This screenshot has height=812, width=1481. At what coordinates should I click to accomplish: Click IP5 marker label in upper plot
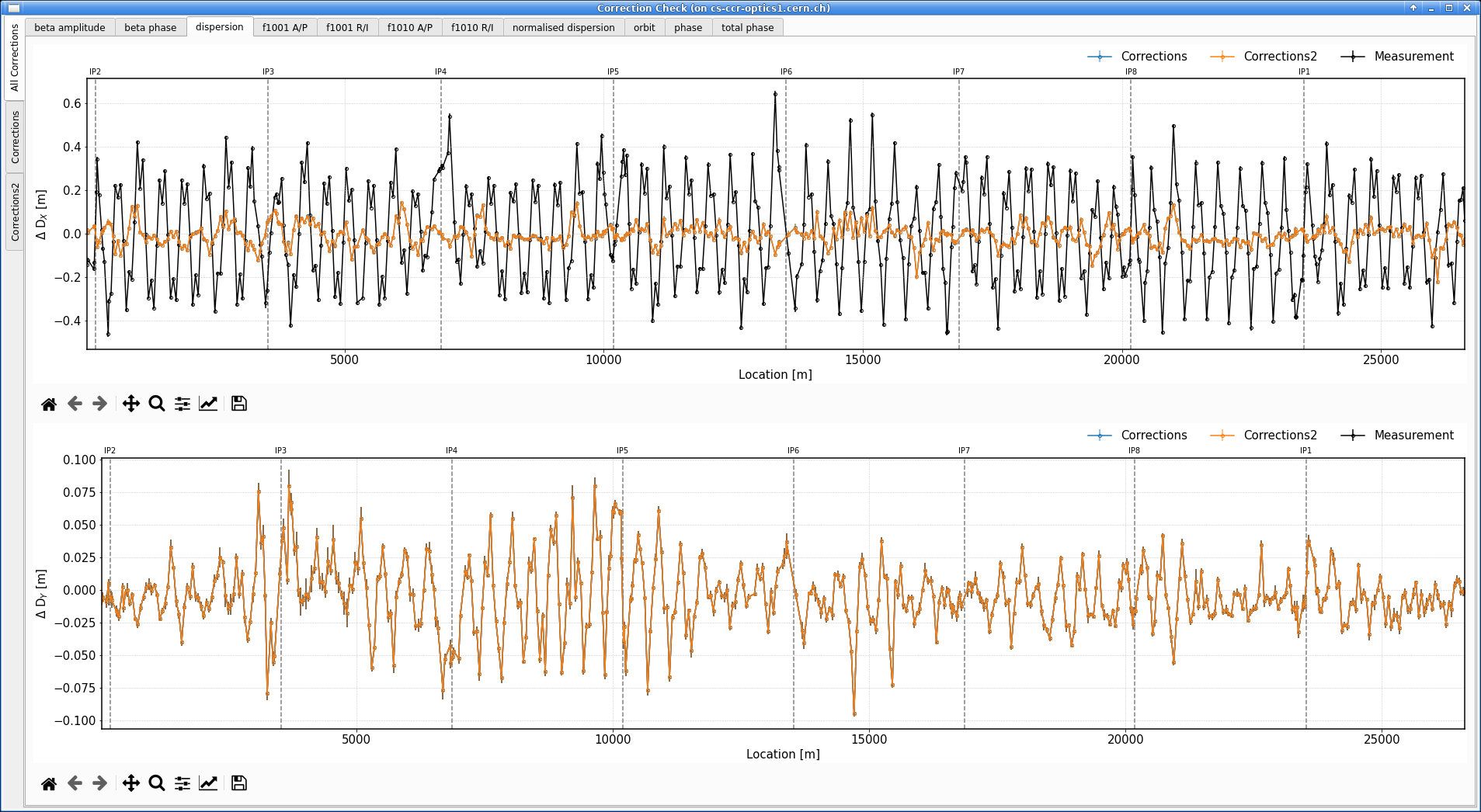pos(614,71)
